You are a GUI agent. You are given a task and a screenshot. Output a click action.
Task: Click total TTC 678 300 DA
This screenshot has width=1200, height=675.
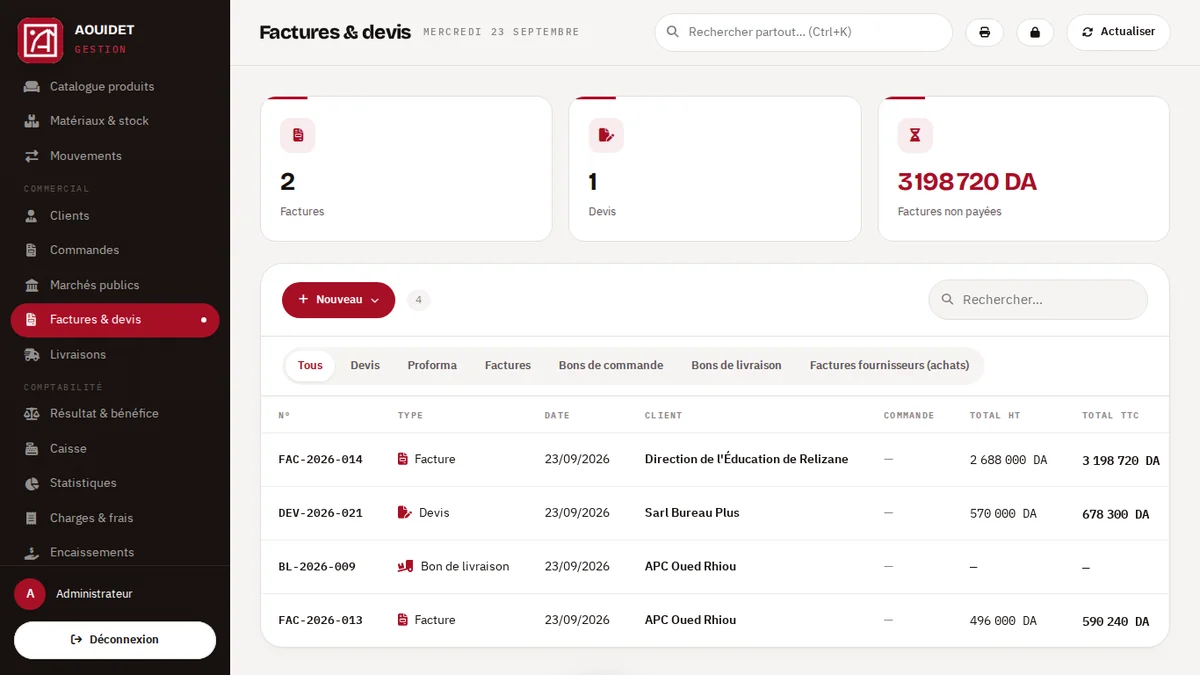click(x=1116, y=514)
